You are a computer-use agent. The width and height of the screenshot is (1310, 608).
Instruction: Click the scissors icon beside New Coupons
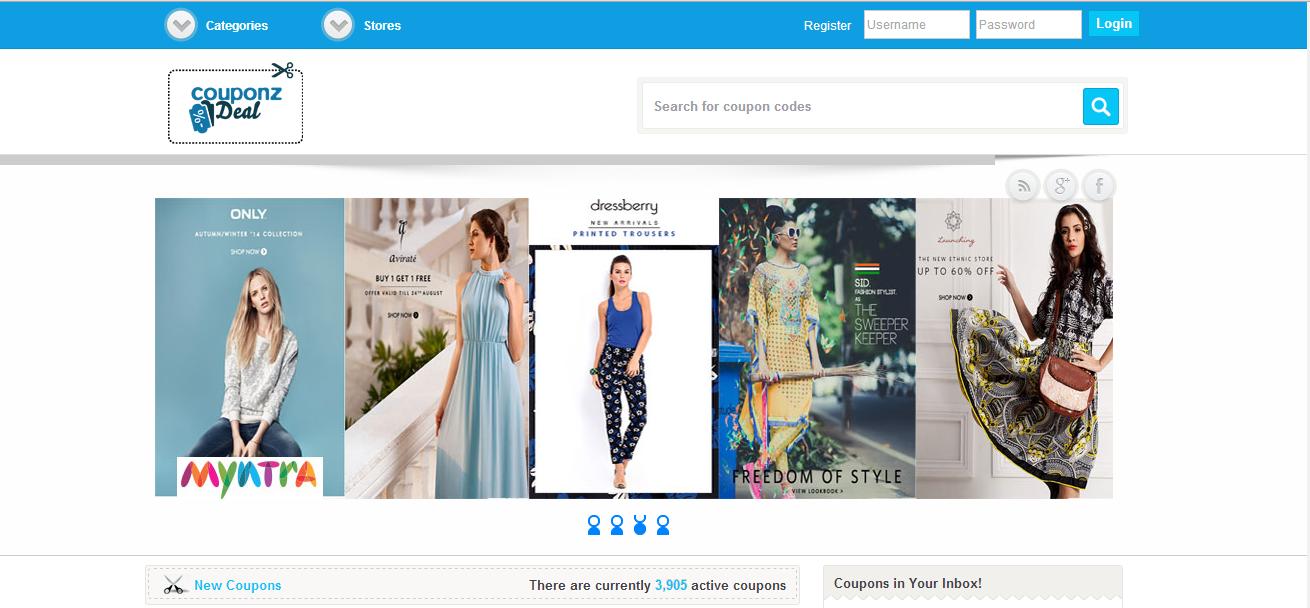pyautogui.click(x=175, y=586)
